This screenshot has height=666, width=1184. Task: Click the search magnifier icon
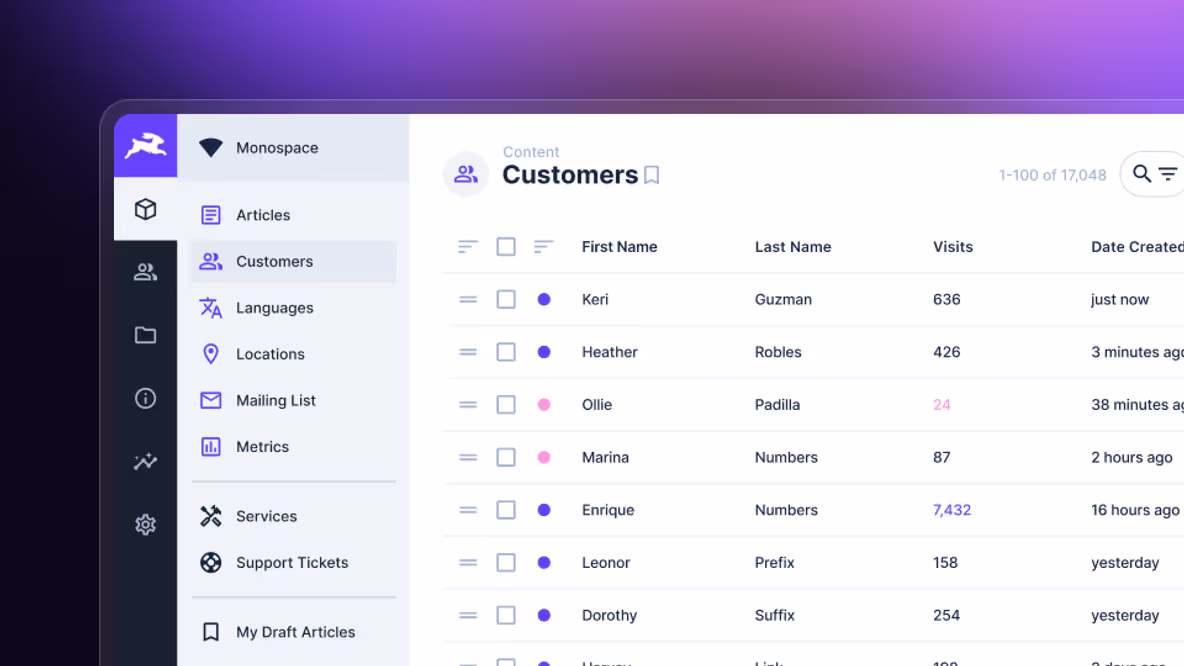click(1142, 174)
